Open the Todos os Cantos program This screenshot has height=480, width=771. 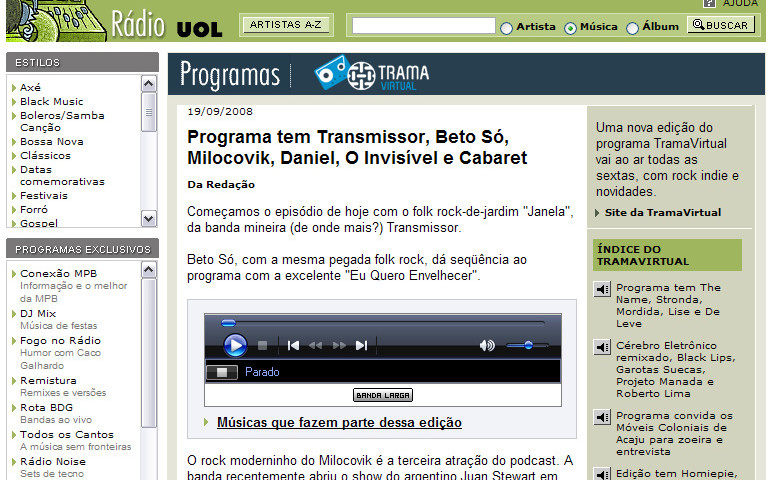pyautogui.click(x=67, y=435)
